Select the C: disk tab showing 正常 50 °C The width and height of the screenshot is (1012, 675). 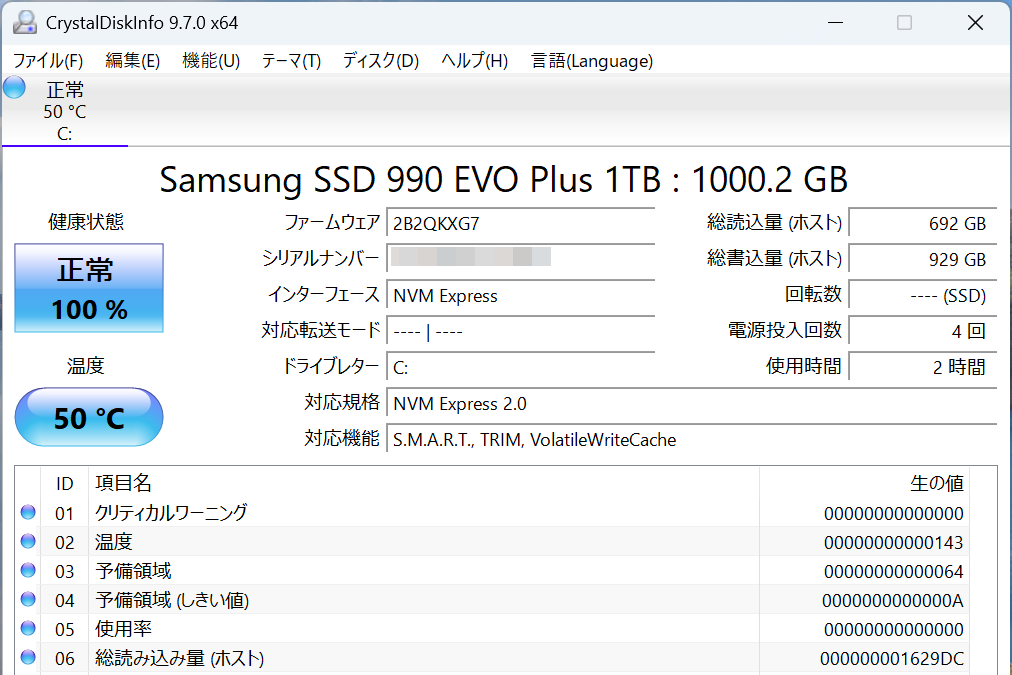click(x=65, y=111)
